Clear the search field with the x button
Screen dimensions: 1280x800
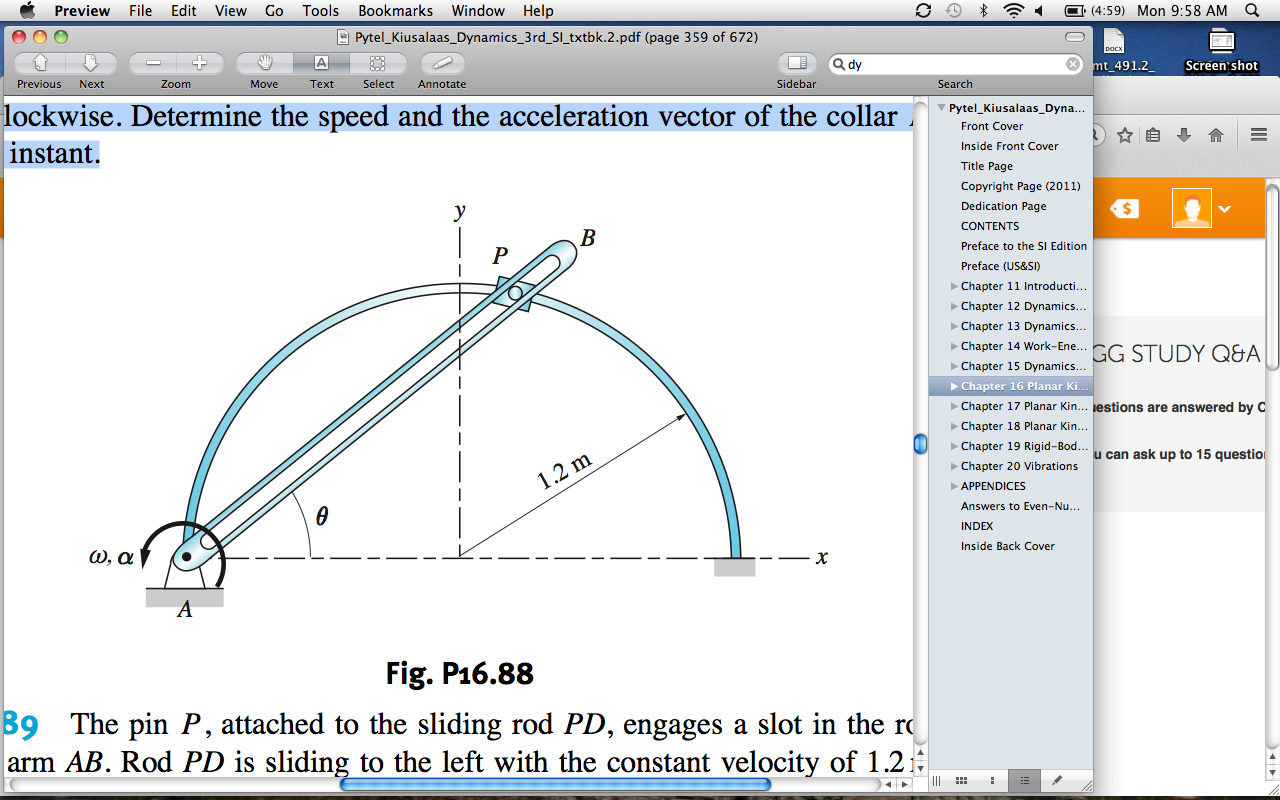pyautogui.click(x=1073, y=63)
